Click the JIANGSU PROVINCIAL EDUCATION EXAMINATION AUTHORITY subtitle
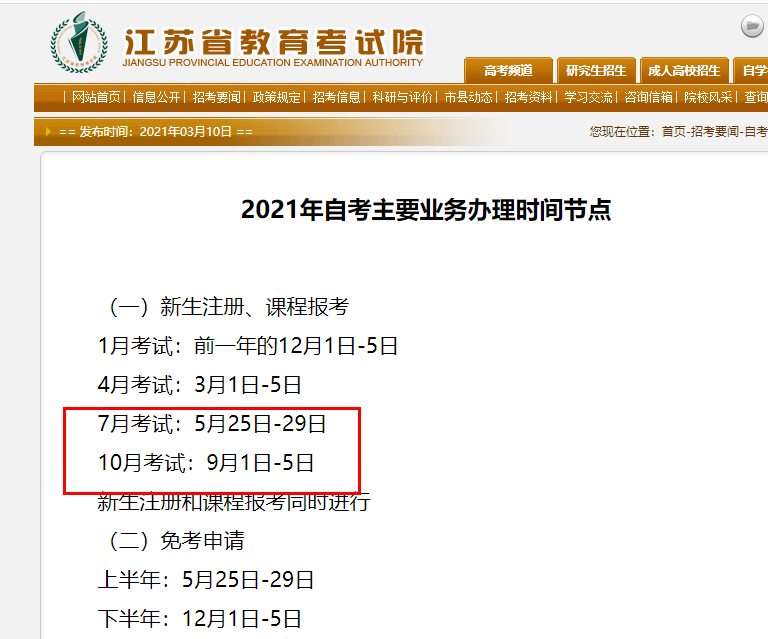This screenshot has width=768, height=639. [272, 63]
